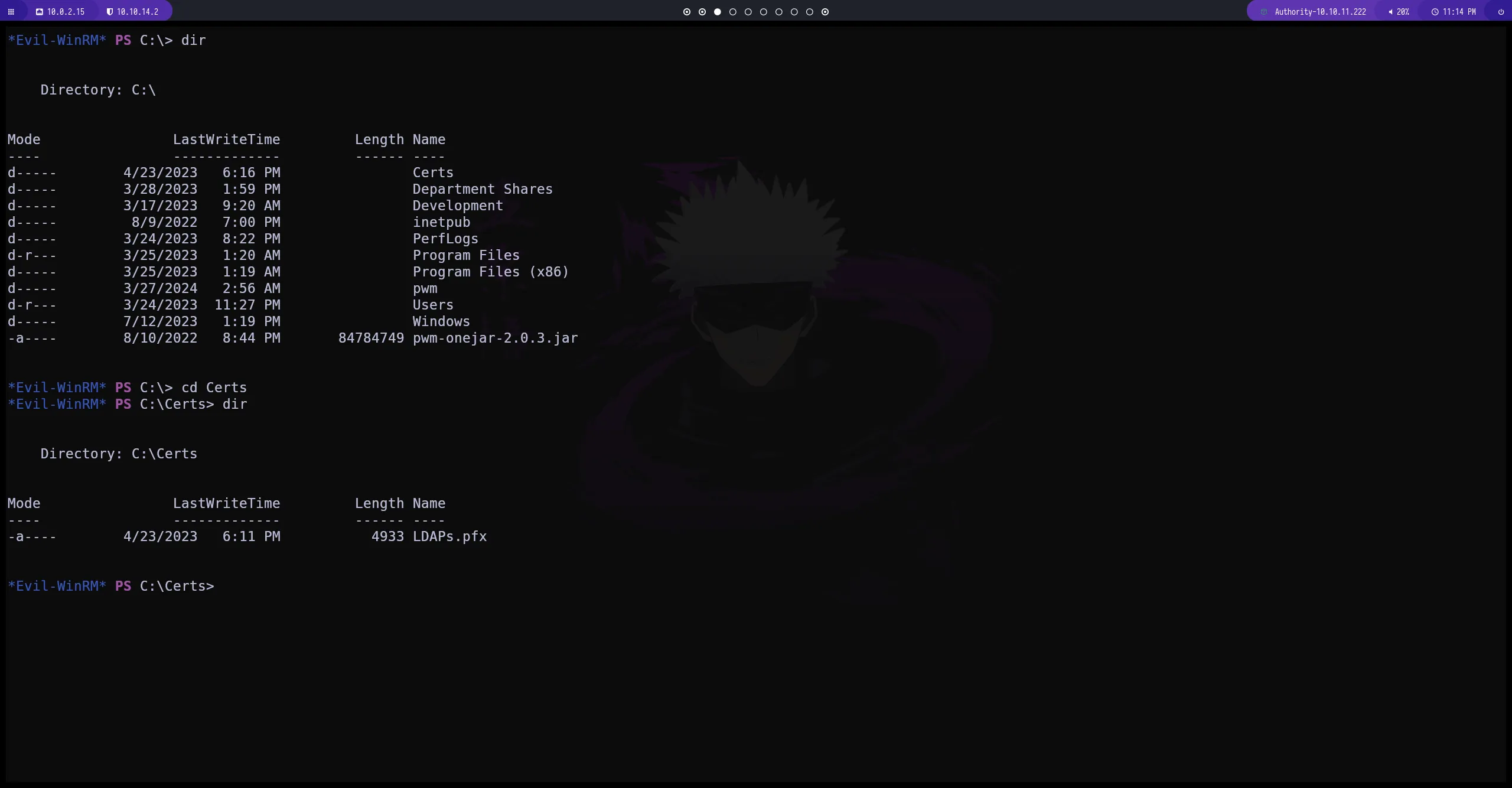Viewport: 1512px width, 788px height.
Task: Click the 10.10.14.2 VPN address label
Action: tap(137, 12)
